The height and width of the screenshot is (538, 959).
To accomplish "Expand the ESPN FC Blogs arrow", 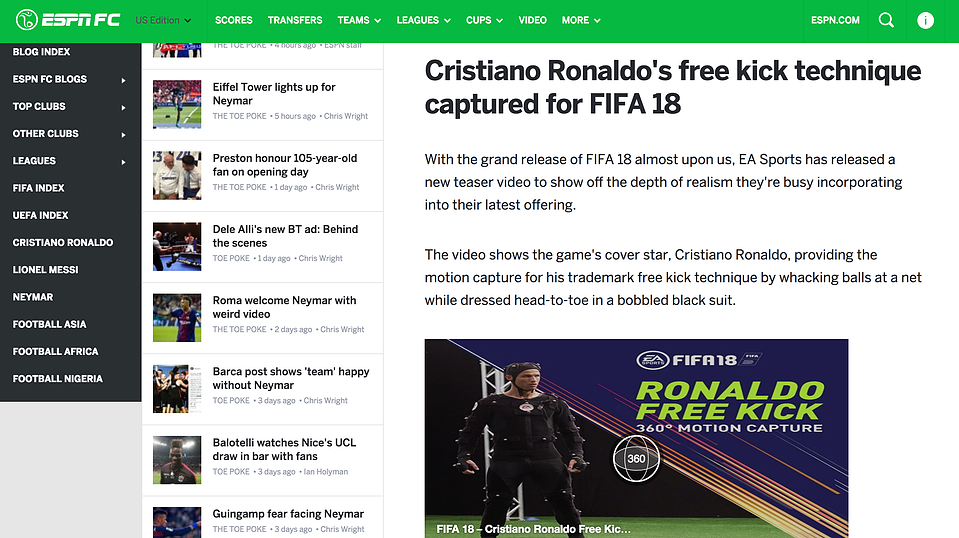I will [x=124, y=80].
